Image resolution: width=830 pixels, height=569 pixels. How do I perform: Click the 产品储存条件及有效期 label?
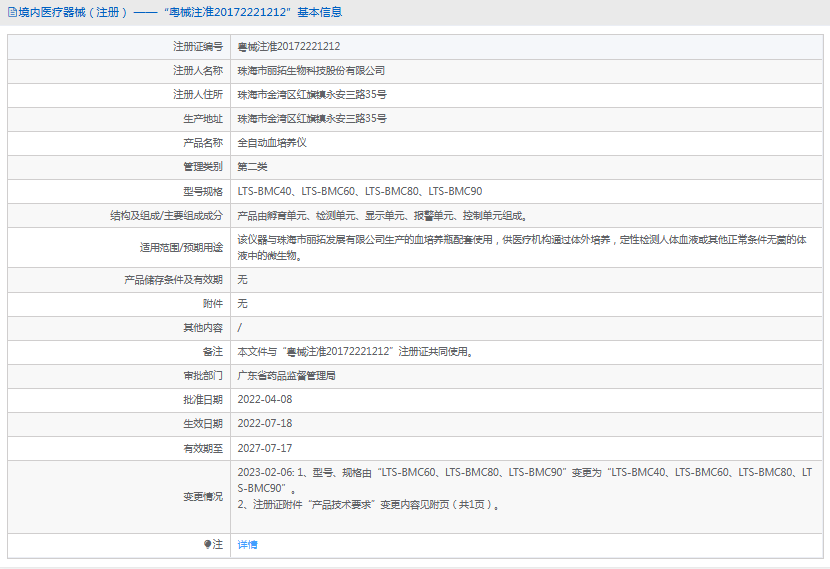point(174,280)
